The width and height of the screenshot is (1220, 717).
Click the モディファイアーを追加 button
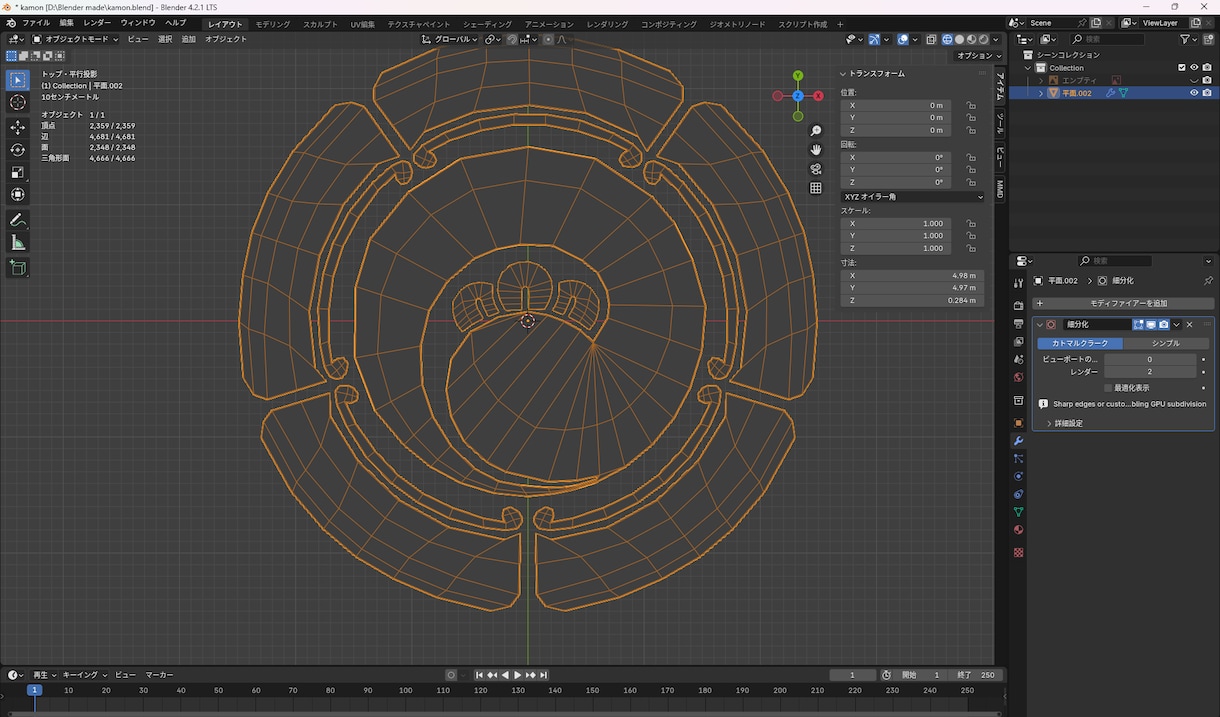[x=1124, y=303]
